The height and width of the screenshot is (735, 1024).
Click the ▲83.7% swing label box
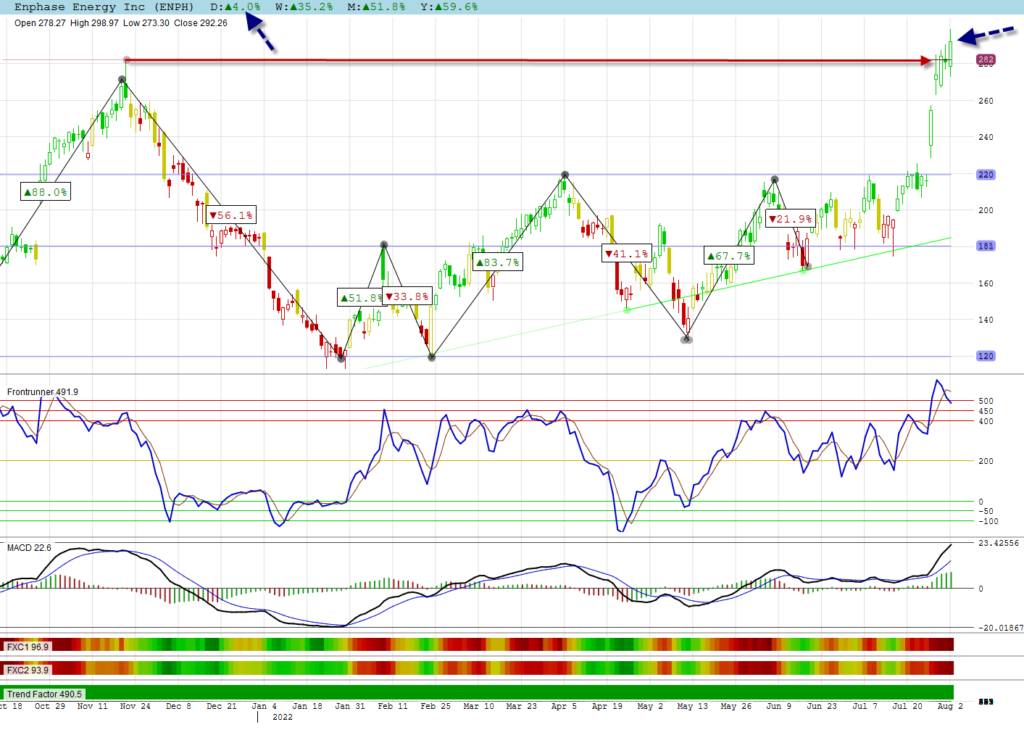click(498, 263)
